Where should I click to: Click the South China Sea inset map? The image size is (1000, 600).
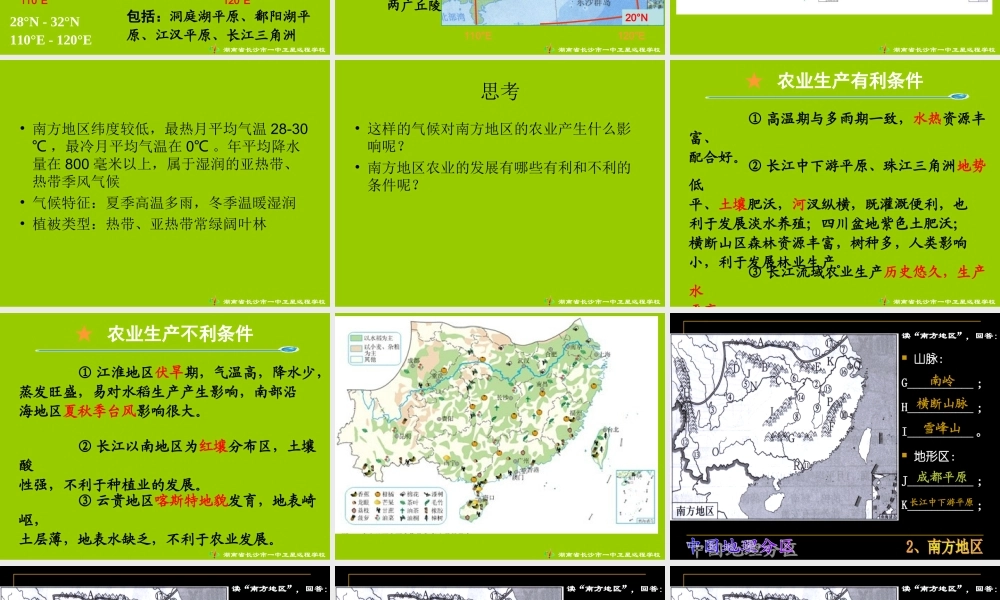pyautogui.click(x=635, y=497)
